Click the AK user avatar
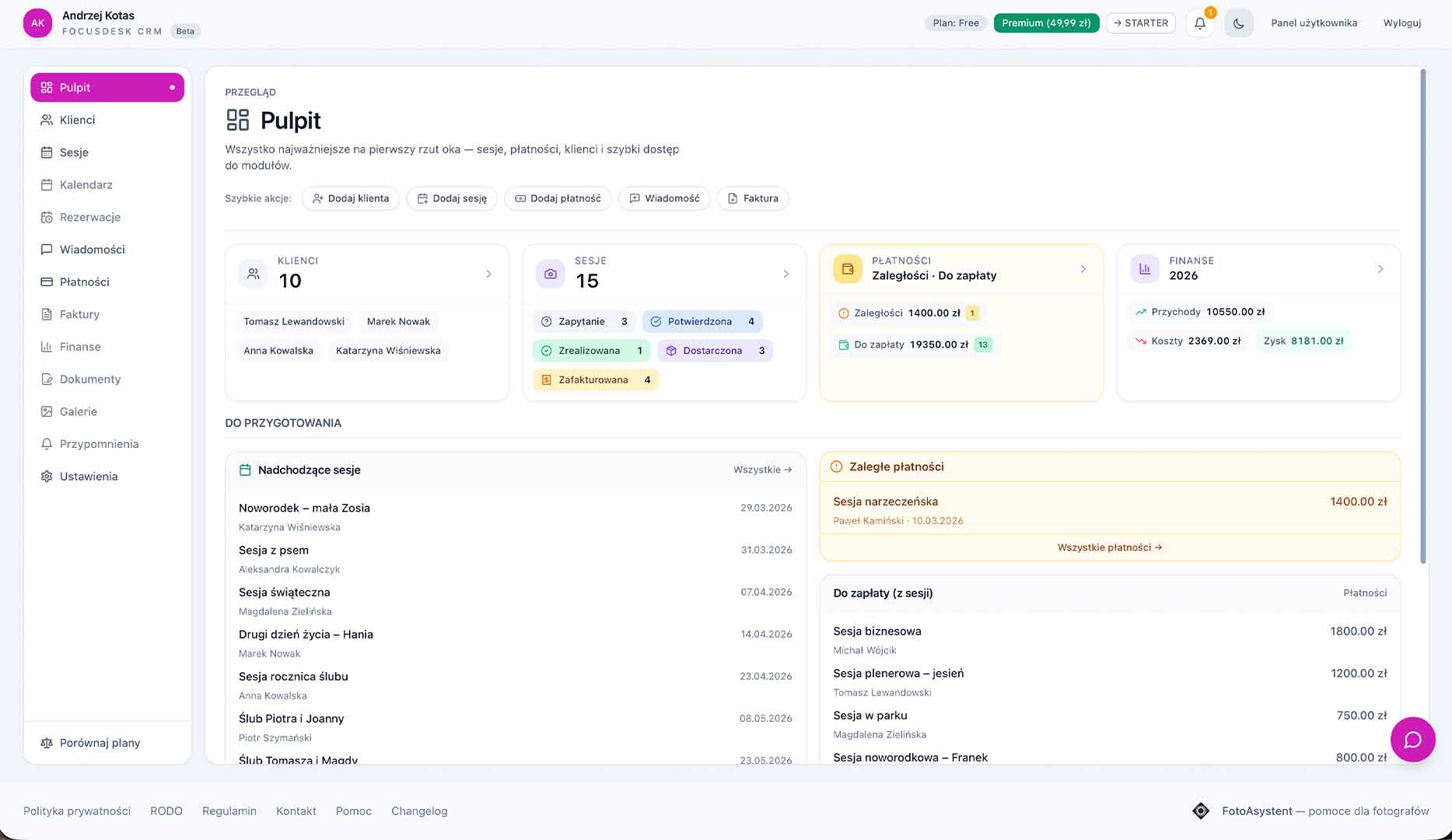The height and width of the screenshot is (840, 1452). coord(37,23)
